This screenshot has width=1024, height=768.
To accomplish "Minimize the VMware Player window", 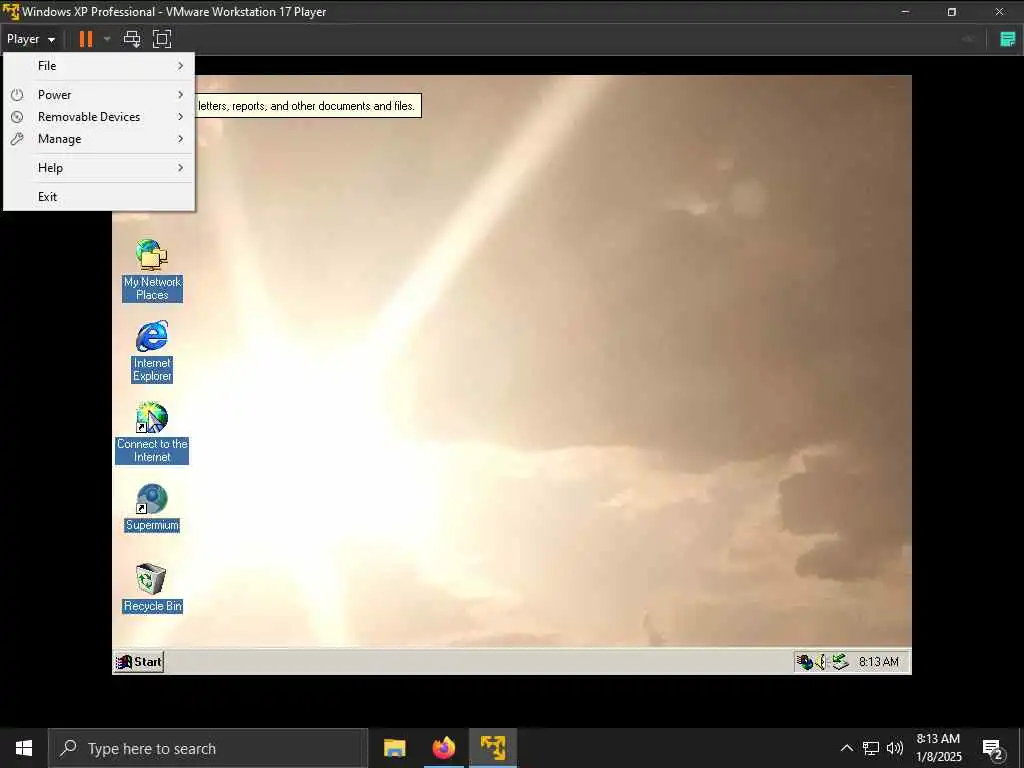I will click(905, 11).
